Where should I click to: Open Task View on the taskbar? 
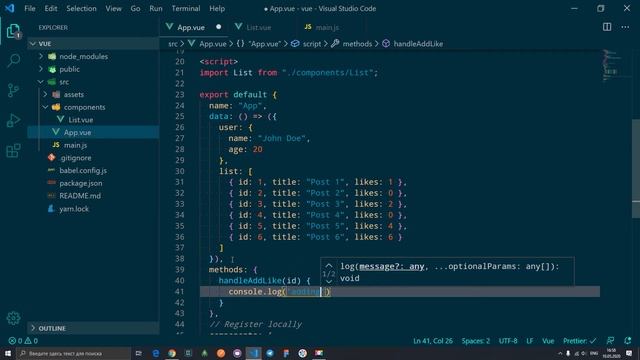139,353
